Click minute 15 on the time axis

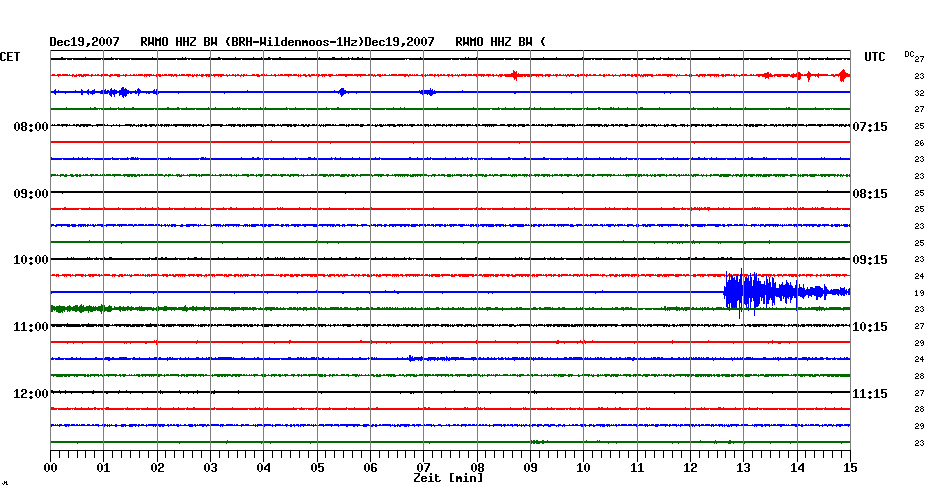click(x=850, y=468)
